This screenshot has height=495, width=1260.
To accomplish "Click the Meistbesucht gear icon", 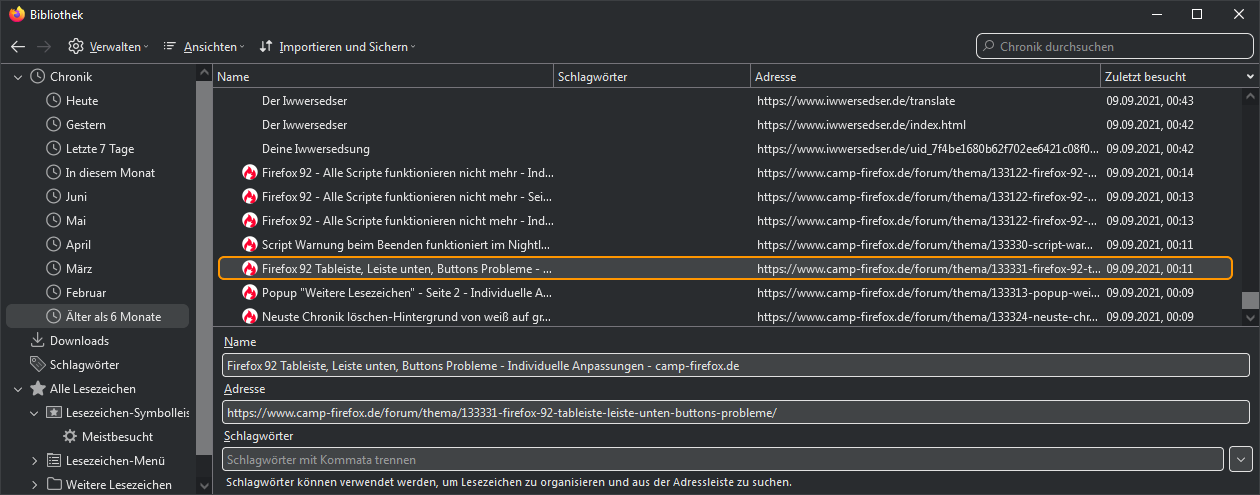I will [x=70, y=437].
